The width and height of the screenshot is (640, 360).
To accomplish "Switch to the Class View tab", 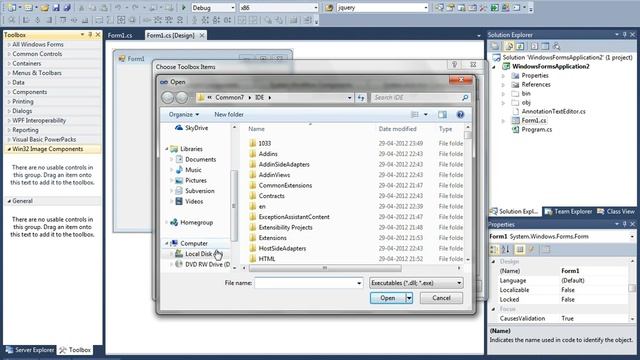I will pos(616,211).
